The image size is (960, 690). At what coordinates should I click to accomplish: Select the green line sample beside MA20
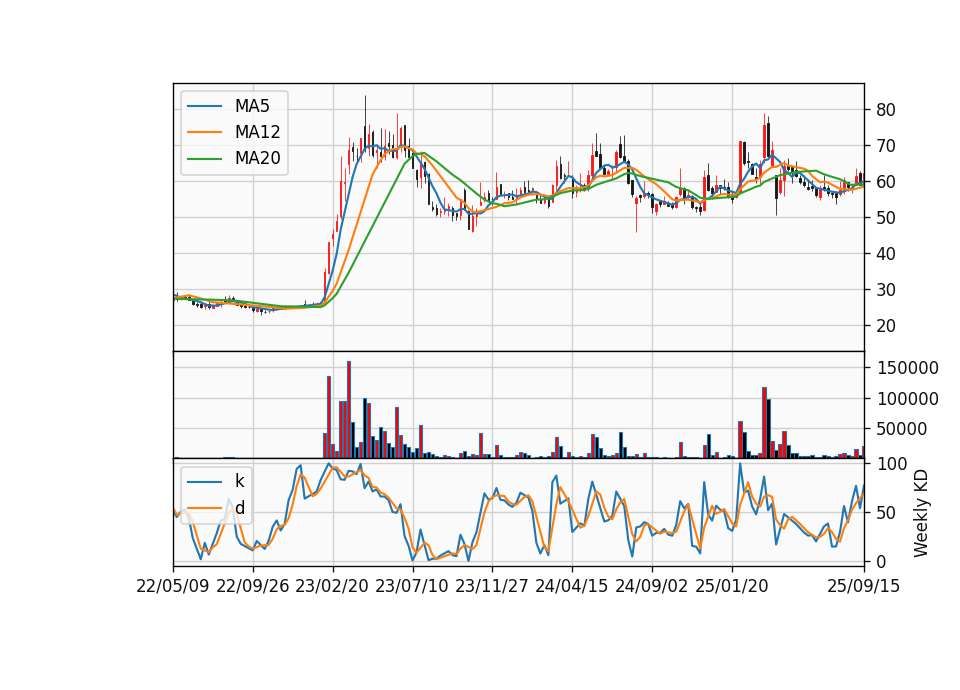[204, 158]
